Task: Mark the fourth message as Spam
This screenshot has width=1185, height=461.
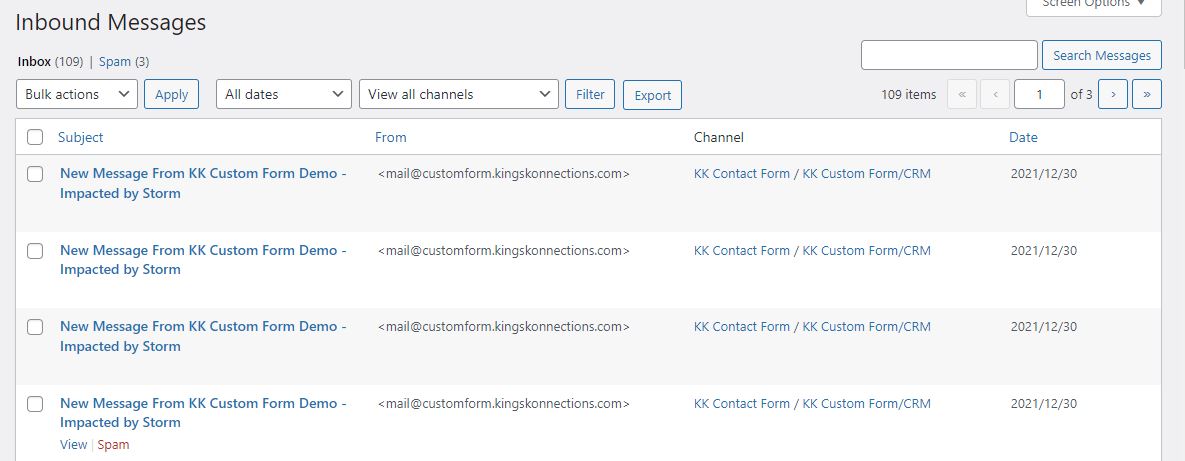Action: click(x=113, y=445)
